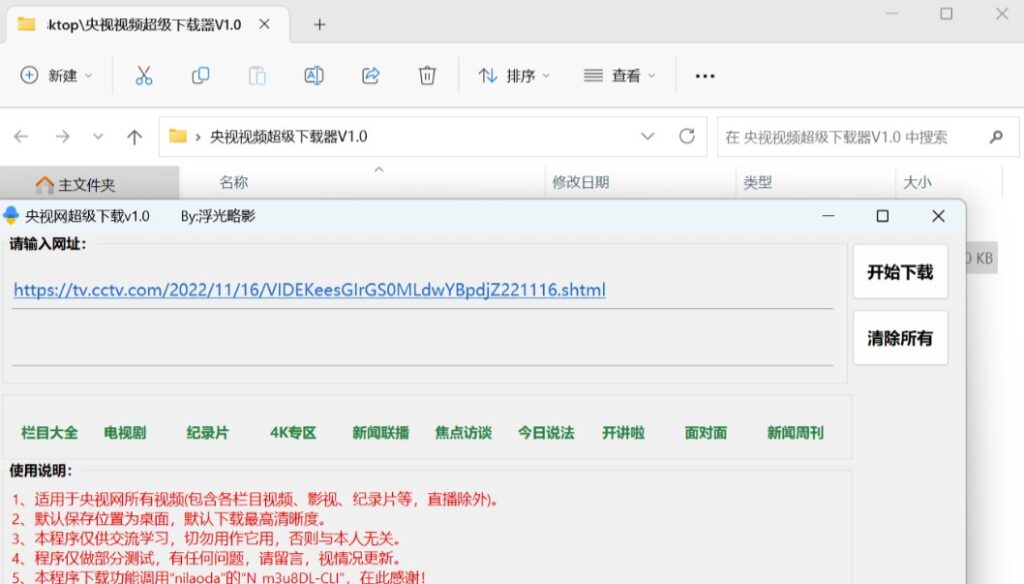The image size is (1024, 584).
Task: Open the toolbar overflow menu (...)
Action: click(x=705, y=75)
